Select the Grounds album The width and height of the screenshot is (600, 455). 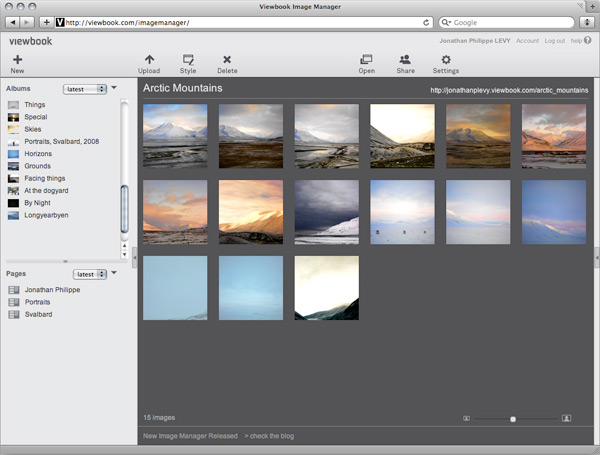(38, 166)
